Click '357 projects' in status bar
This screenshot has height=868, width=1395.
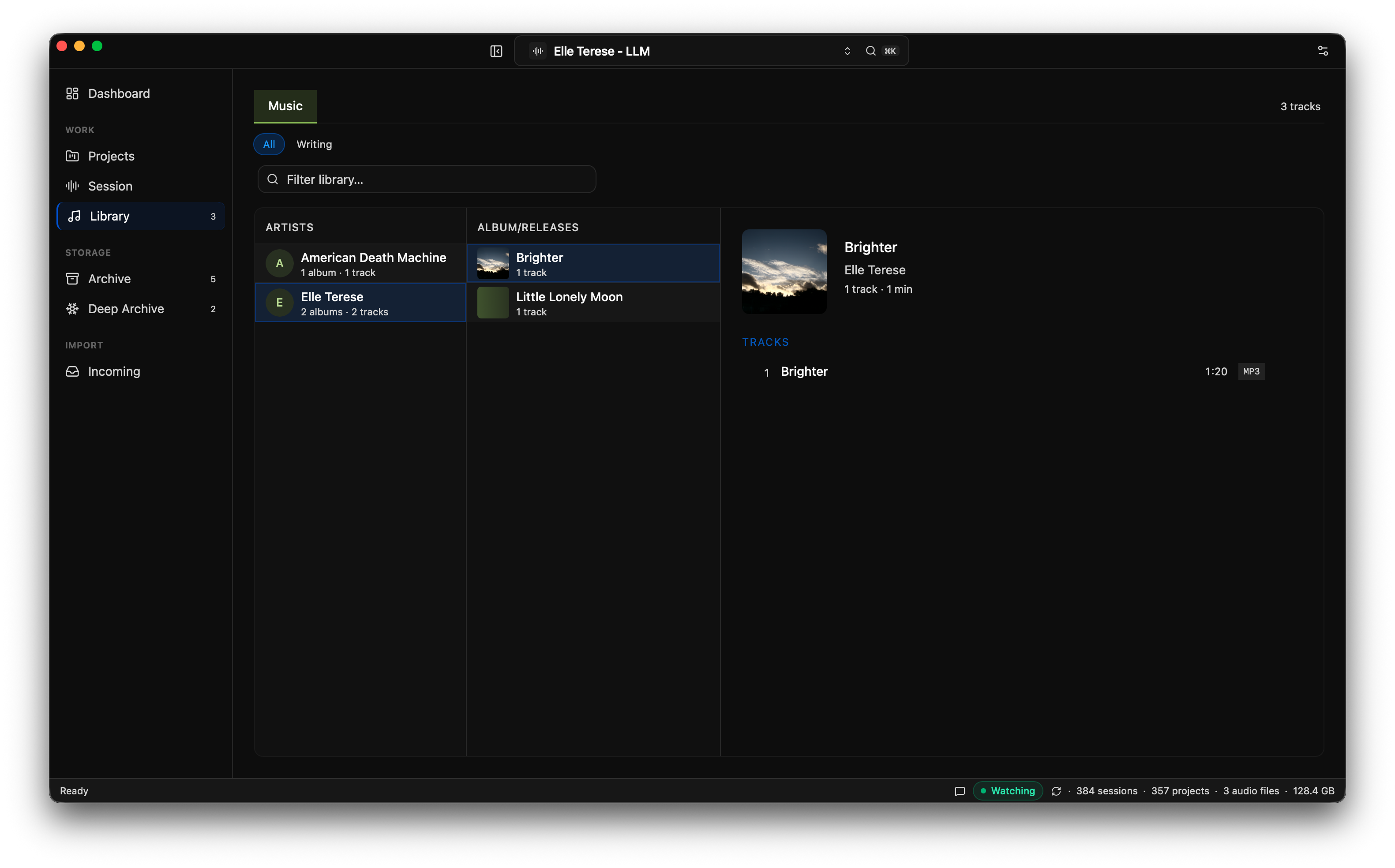click(x=1180, y=791)
